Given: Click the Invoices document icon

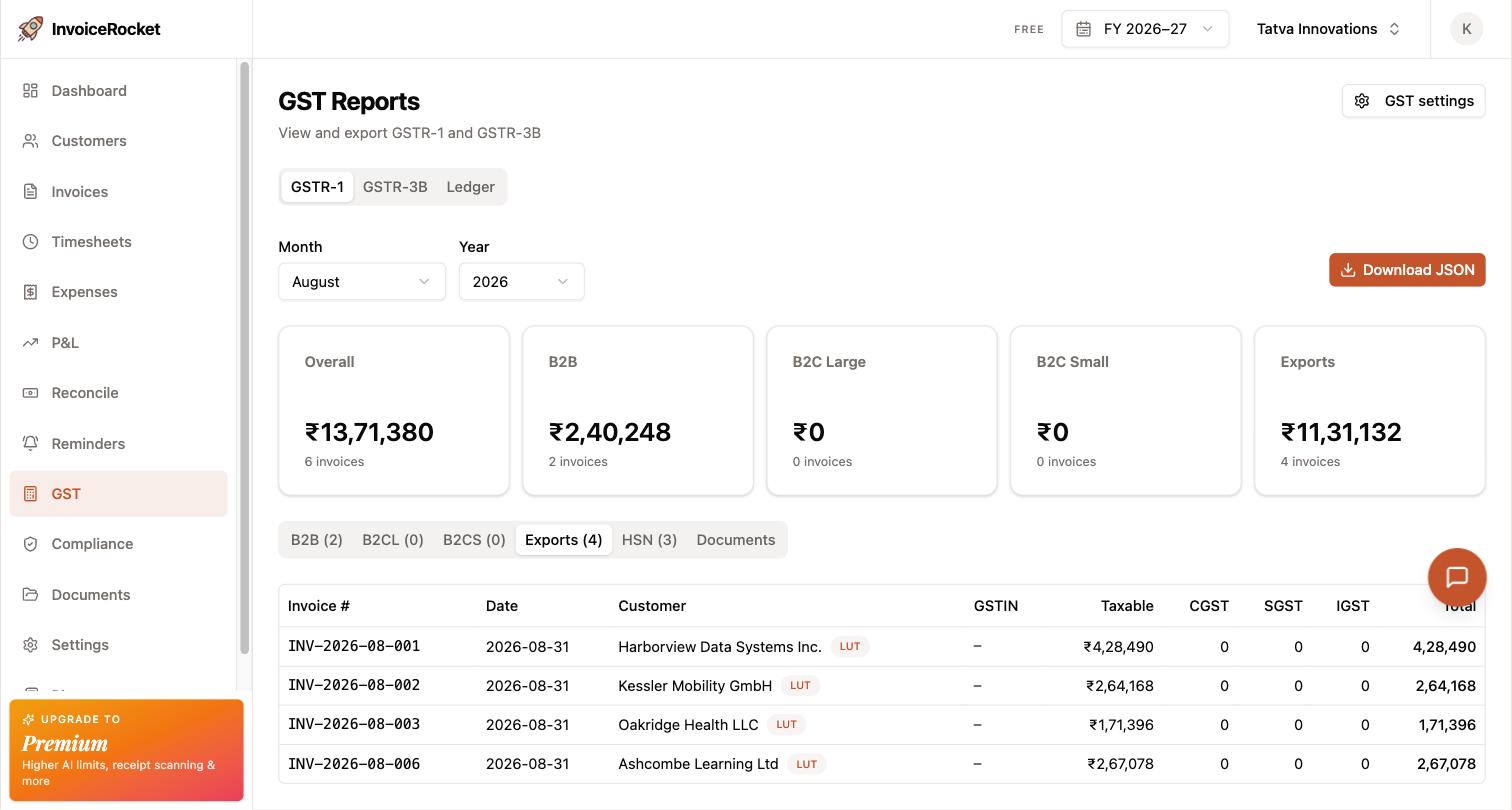Looking at the screenshot, I should [x=31, y=192].
